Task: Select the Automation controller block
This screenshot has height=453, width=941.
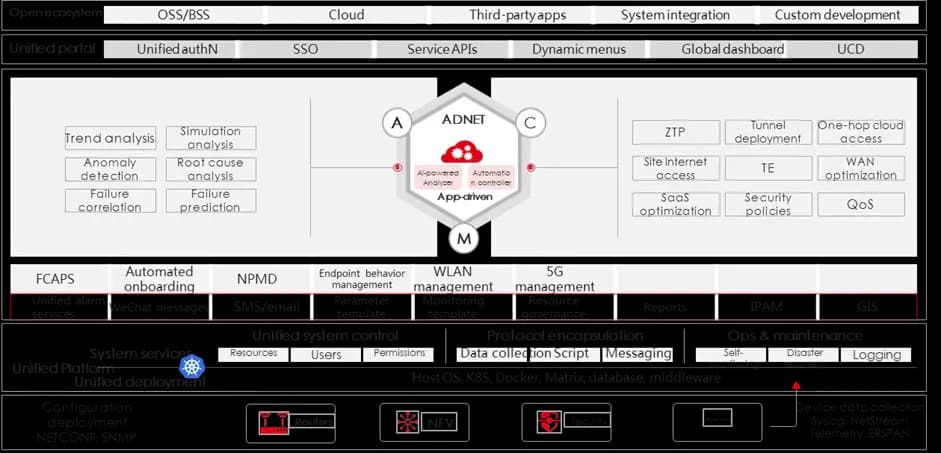Action: (492, 178)
